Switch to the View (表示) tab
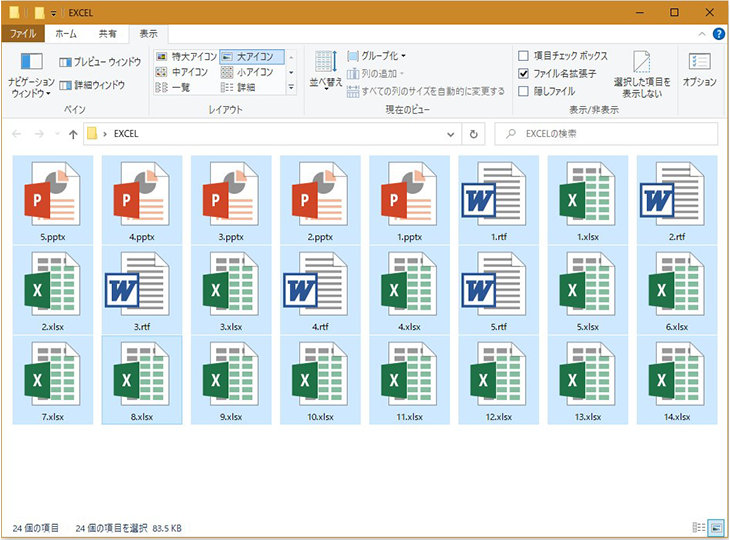 [x=149, y=34]
